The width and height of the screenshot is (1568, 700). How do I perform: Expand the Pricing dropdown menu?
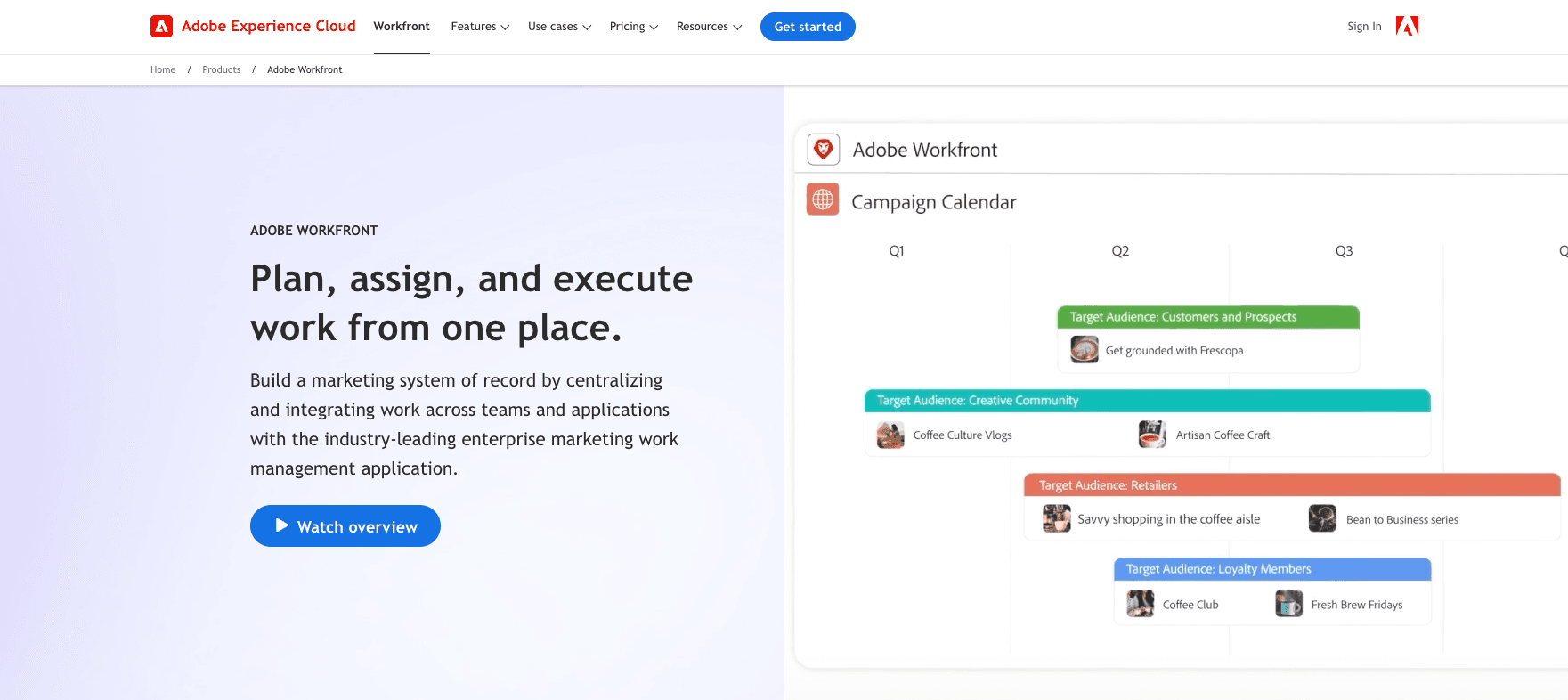tap(633, 27)
